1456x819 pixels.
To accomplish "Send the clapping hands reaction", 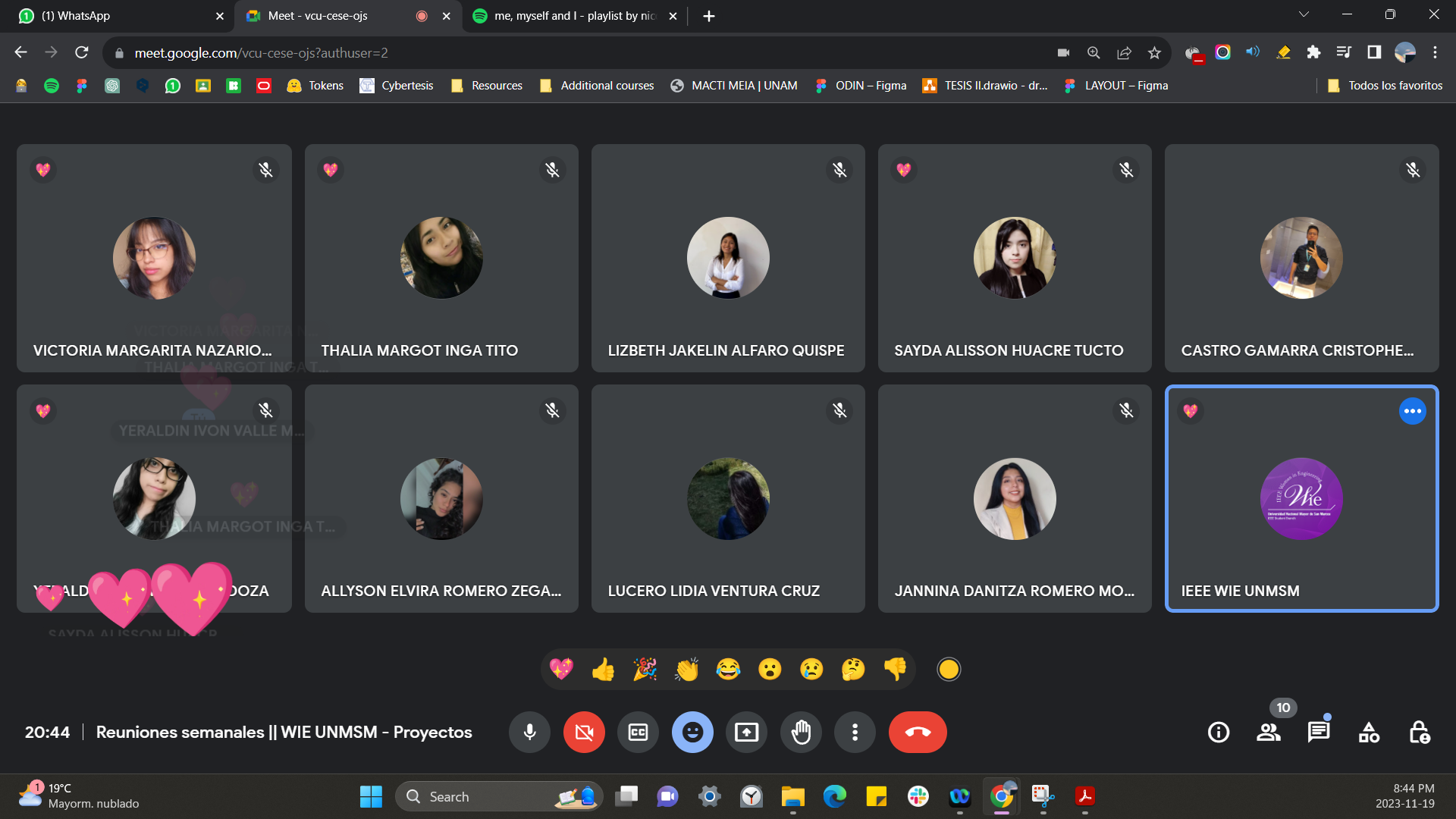I will click(x=686, y=669).
